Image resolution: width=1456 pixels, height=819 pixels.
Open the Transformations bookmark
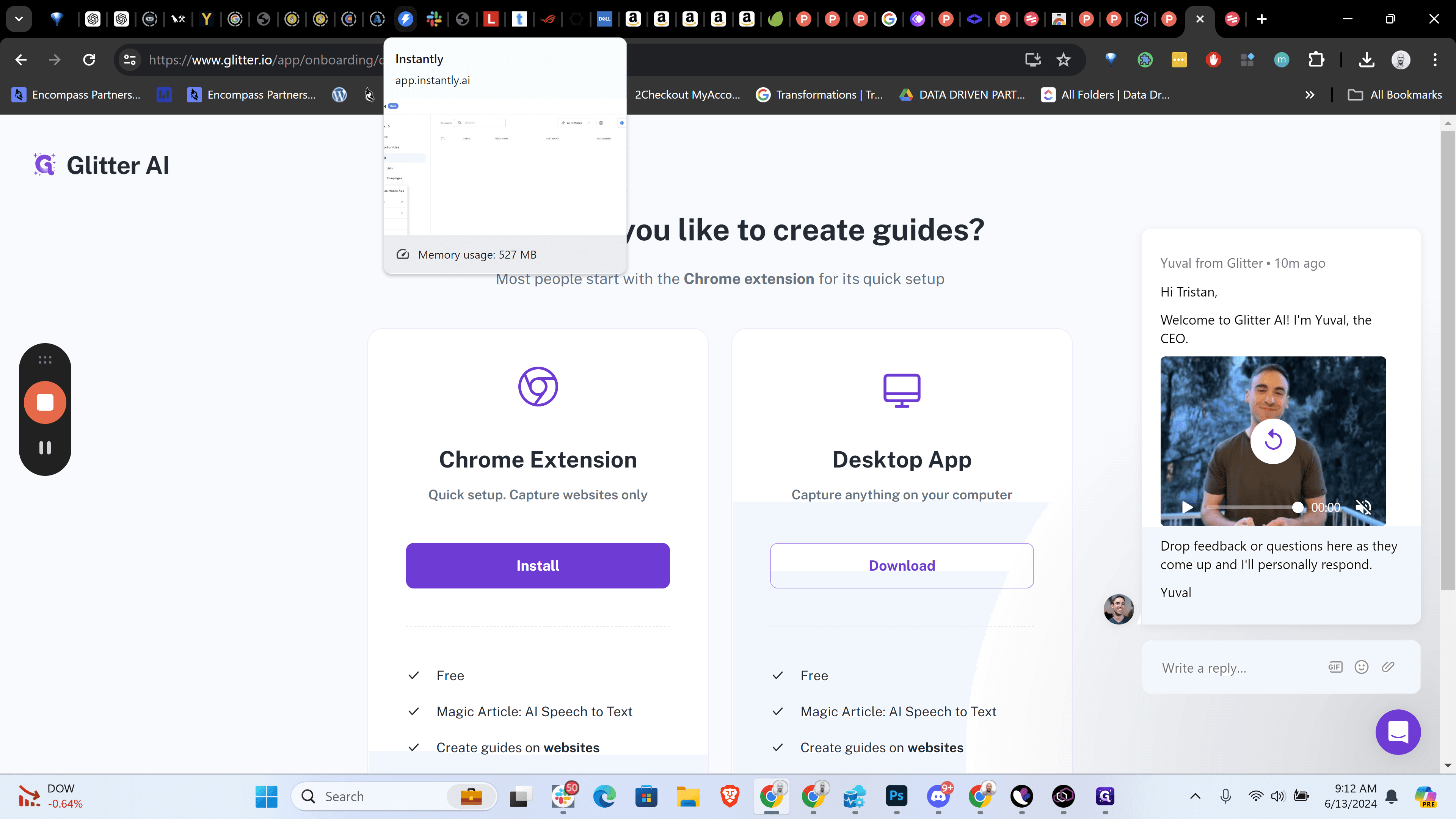pyautogui.click(x=819, y=95)
